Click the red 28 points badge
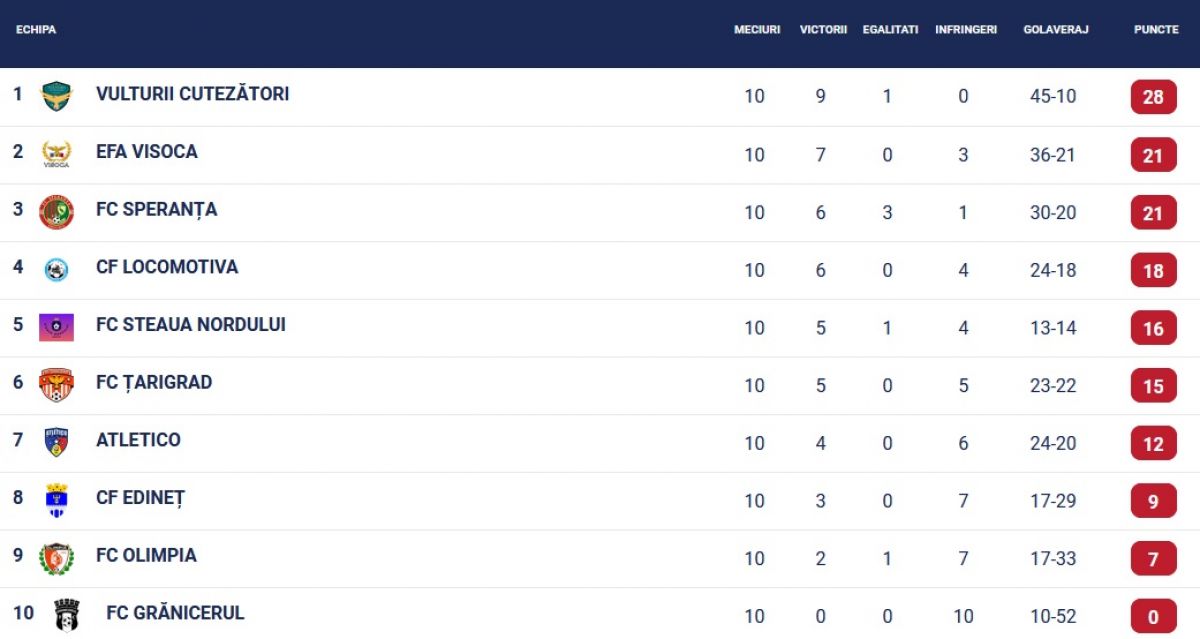The width and height of the screenshot is (1200, 639). coord(1153,97)
